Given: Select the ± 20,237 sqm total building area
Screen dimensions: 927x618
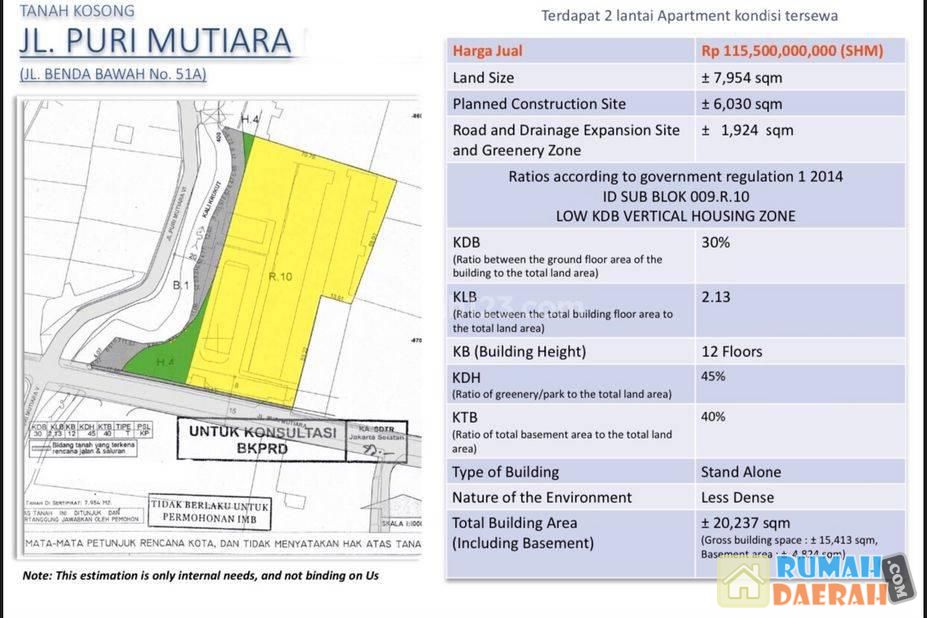Looking at the screenshot, I should pos(745,523).
